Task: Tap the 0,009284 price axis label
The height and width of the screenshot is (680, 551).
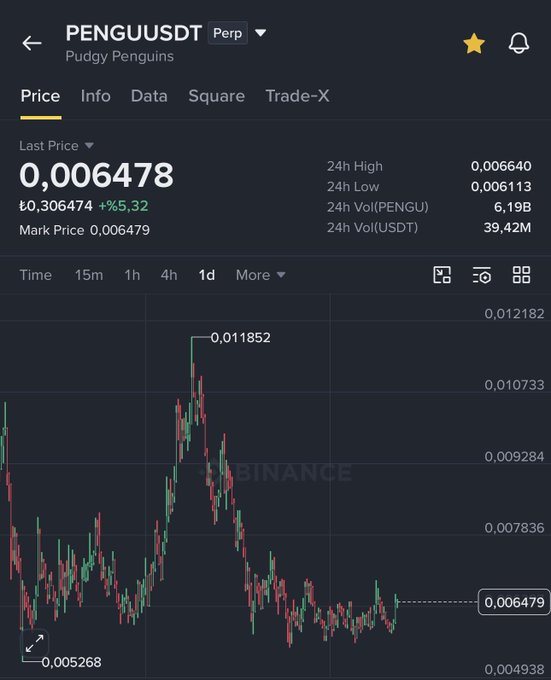Action: [514, 457]
